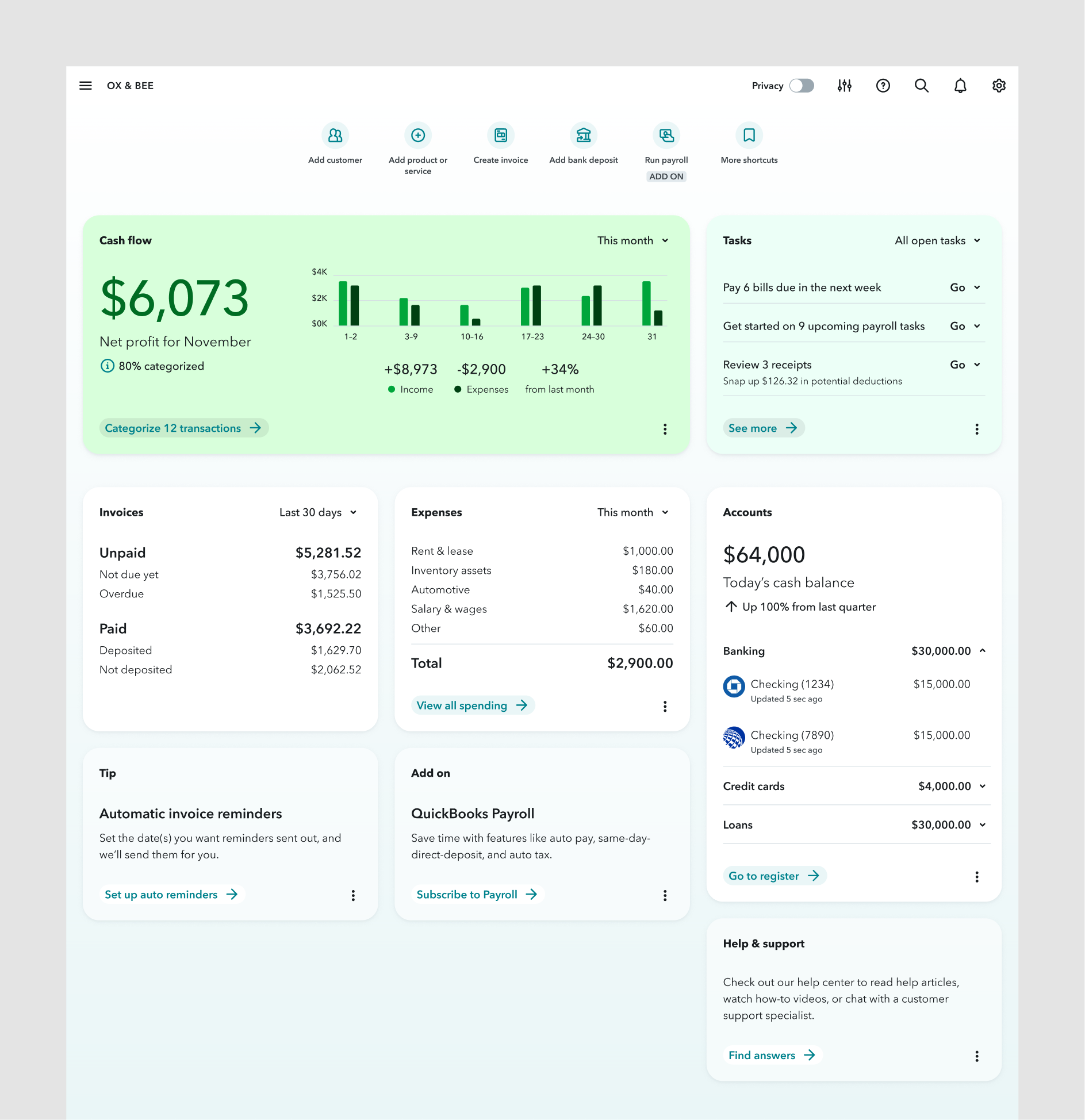The height and width of the screenshot is (1120, 1085).
Task: Click the Add customer icon
Action: click(x=335, y=136)
